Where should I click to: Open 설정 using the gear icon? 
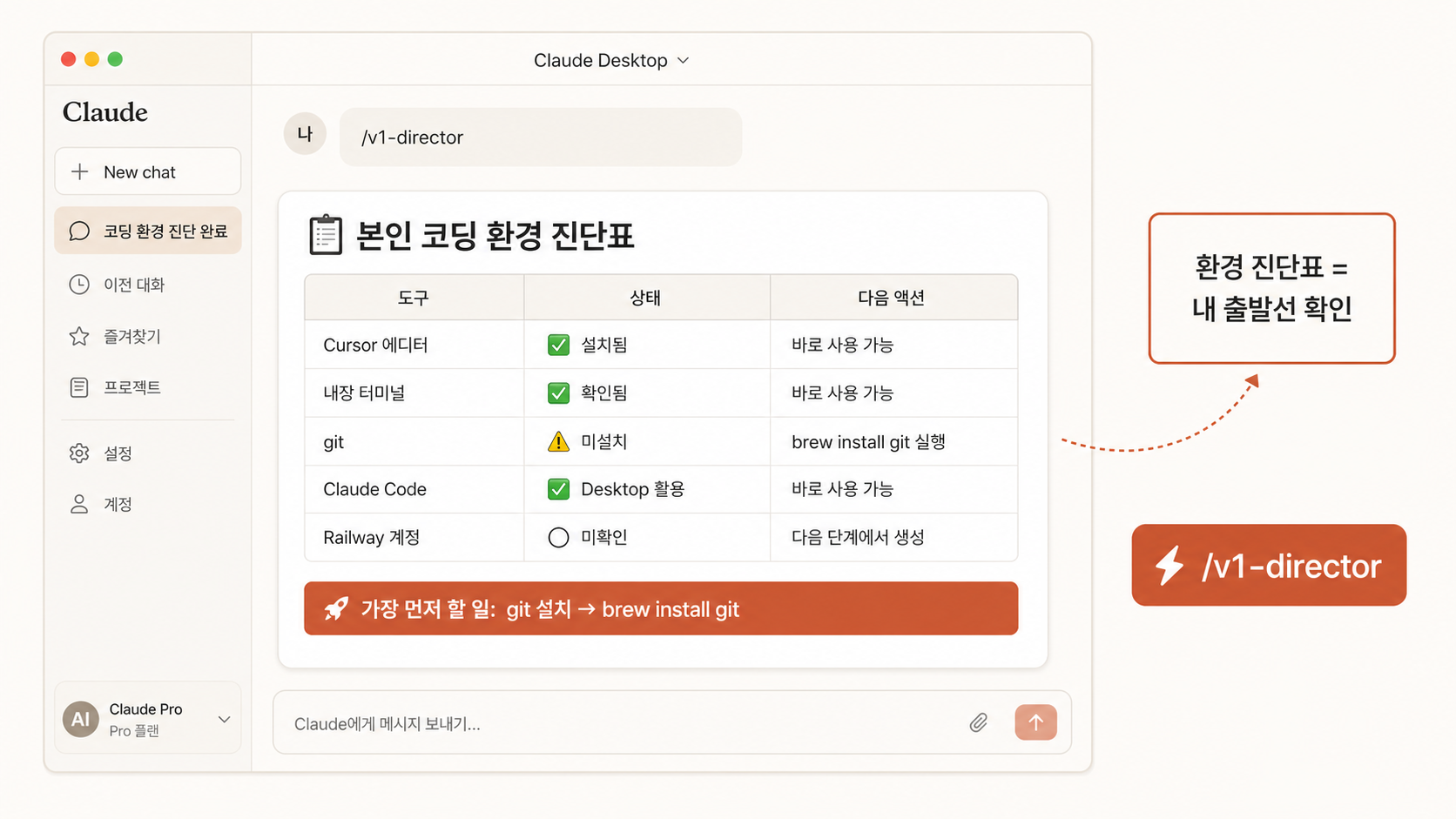click(79, 453)
